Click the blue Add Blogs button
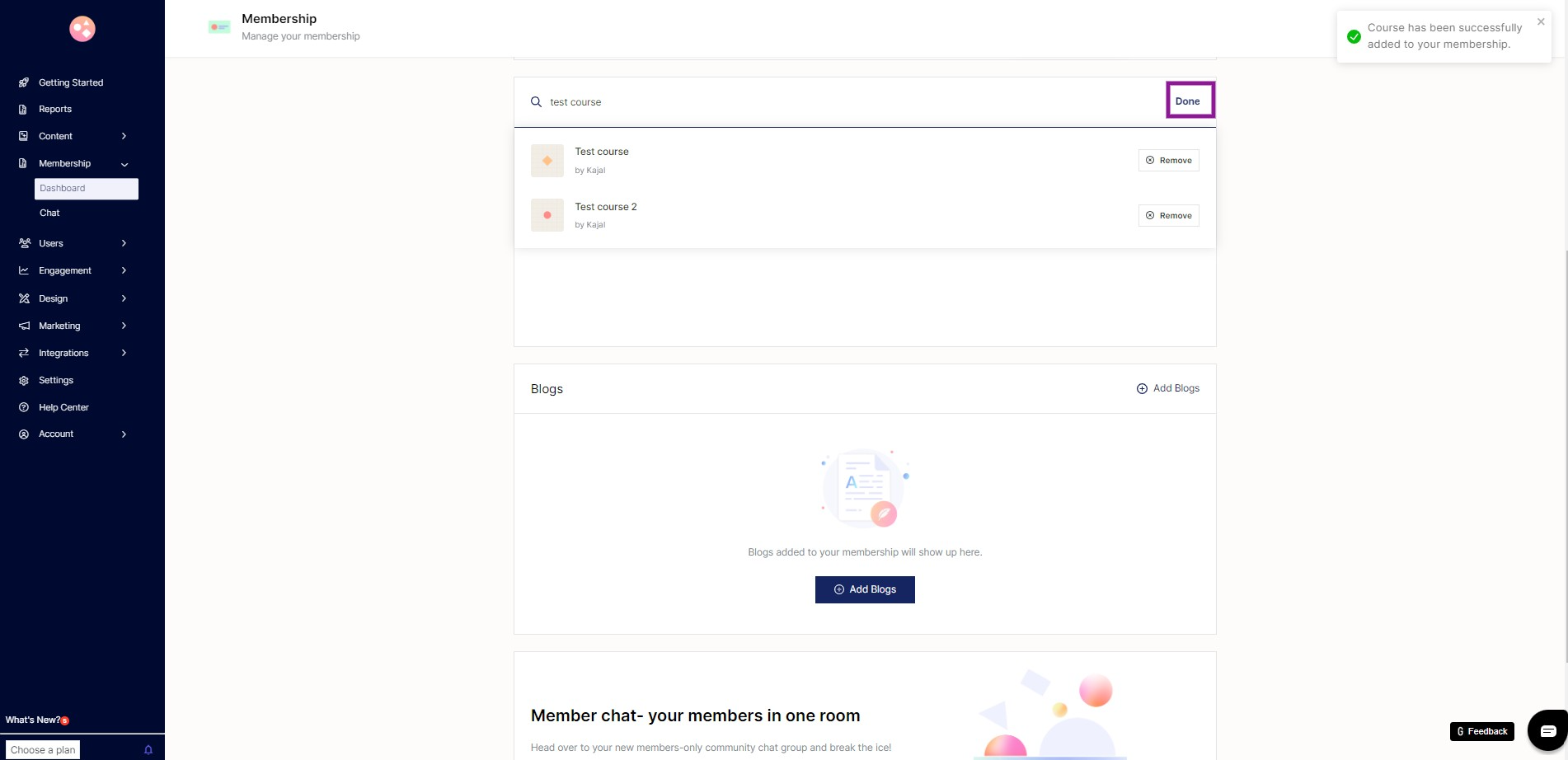This screenshot has height=760, width=1568. tap(865, 589)
